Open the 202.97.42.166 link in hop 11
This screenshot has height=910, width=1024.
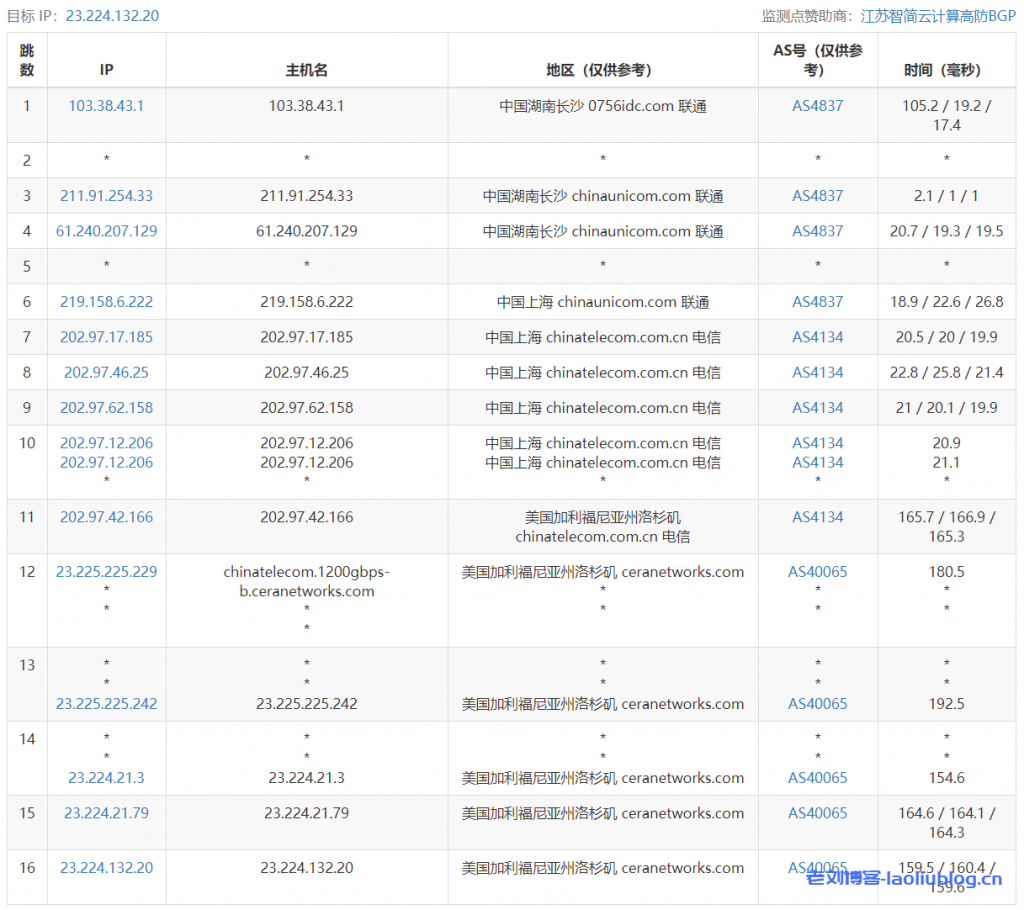pyautogui.click(x=106, y=517)
